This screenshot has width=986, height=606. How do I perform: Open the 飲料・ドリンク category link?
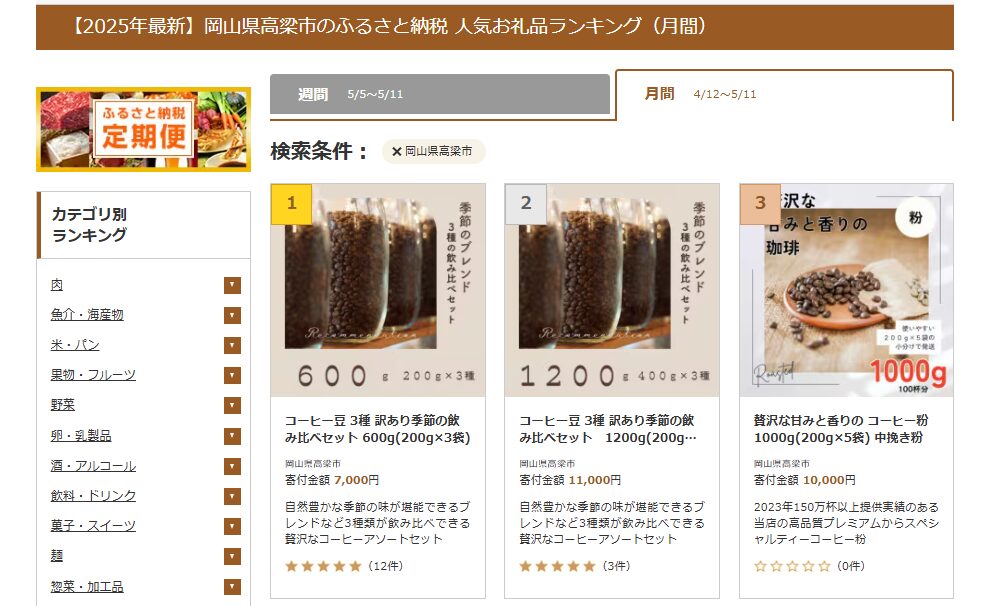(93, 496)
